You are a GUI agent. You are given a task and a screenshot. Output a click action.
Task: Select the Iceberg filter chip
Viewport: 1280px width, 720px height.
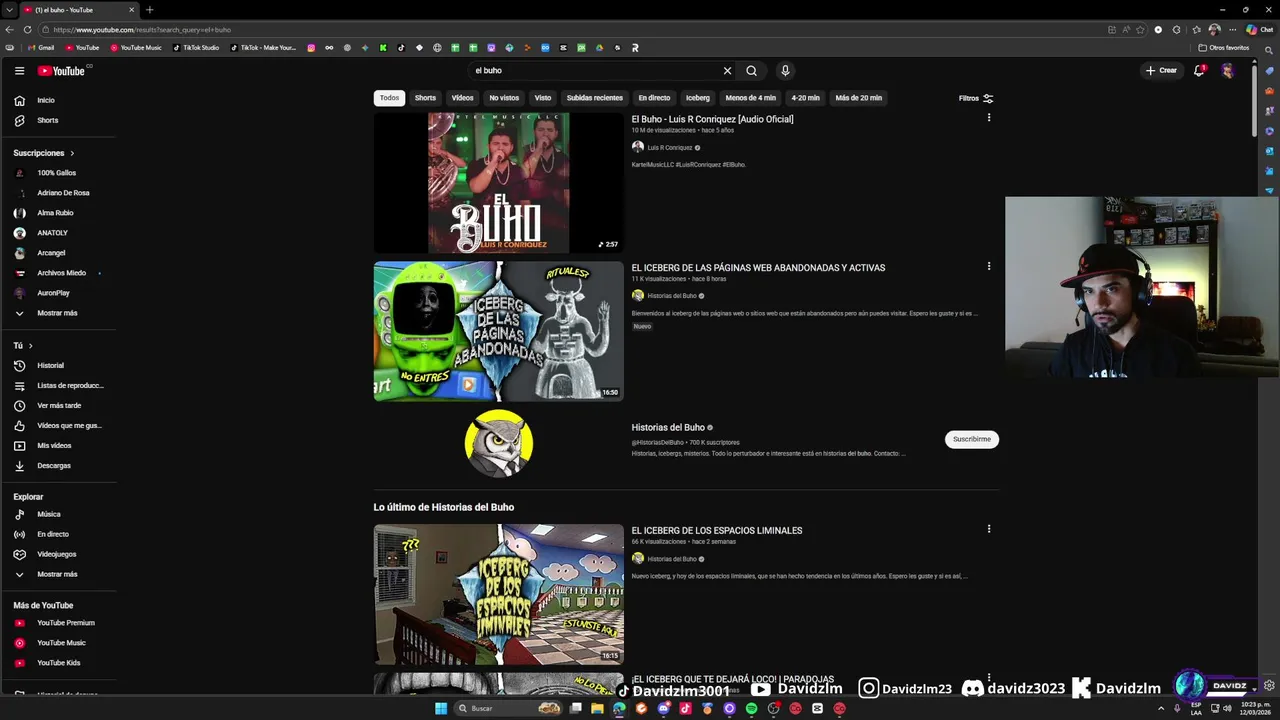(698, 98)
